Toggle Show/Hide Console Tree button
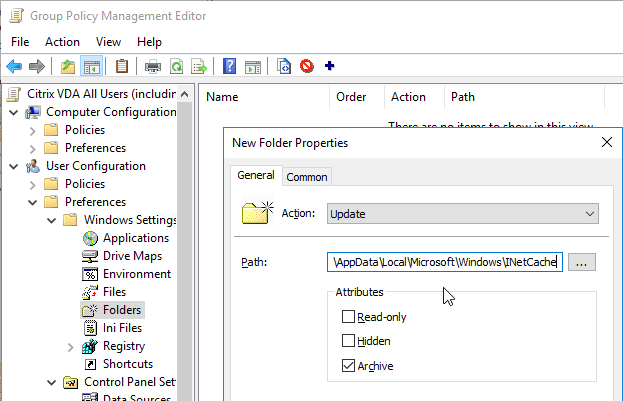This screenshot has height=401, width=623. 92,66
